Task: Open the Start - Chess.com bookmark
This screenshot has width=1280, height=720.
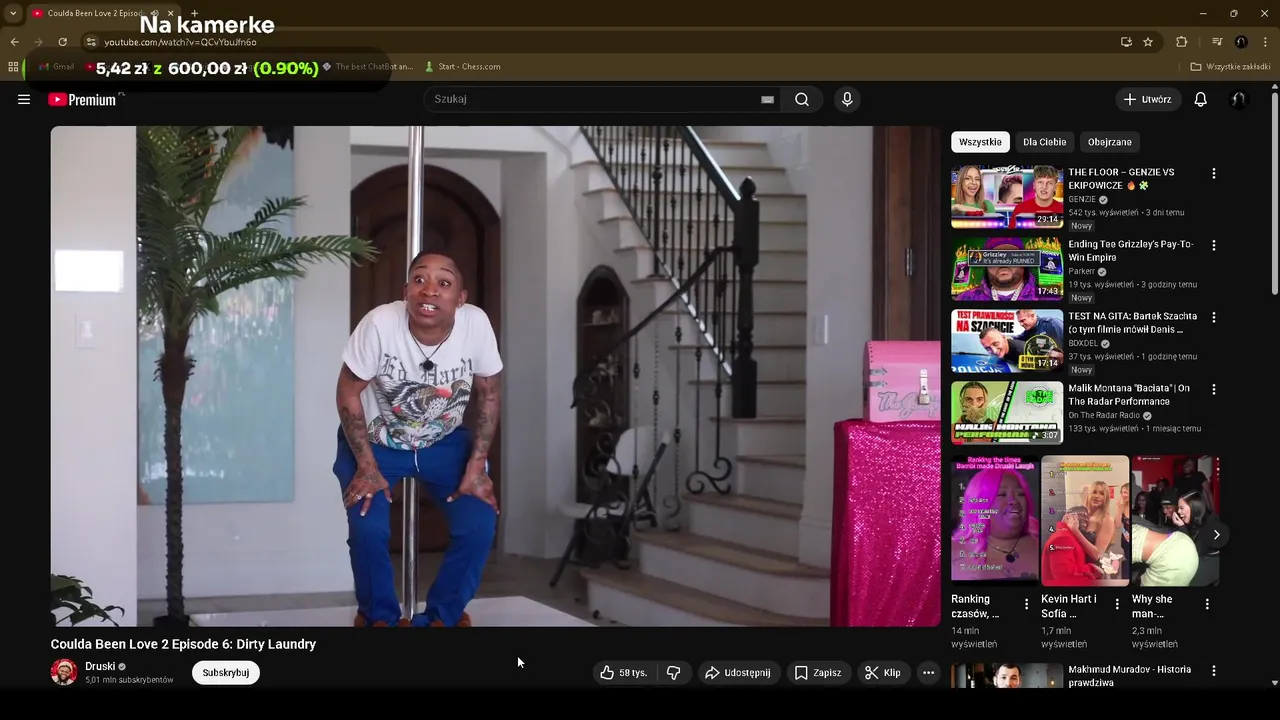Action: coord(462,67)
